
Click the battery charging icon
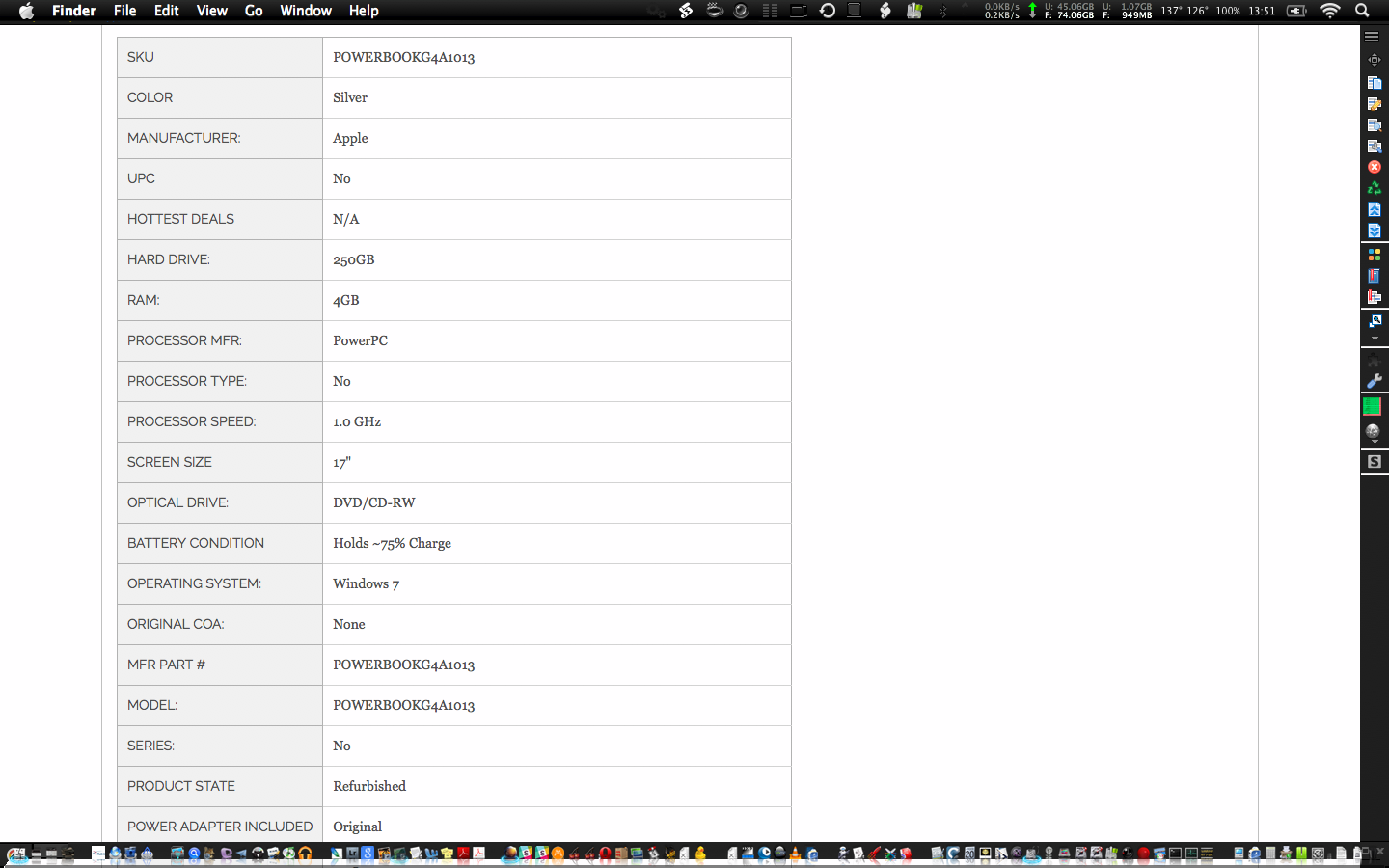click(x=1296, y=11)
